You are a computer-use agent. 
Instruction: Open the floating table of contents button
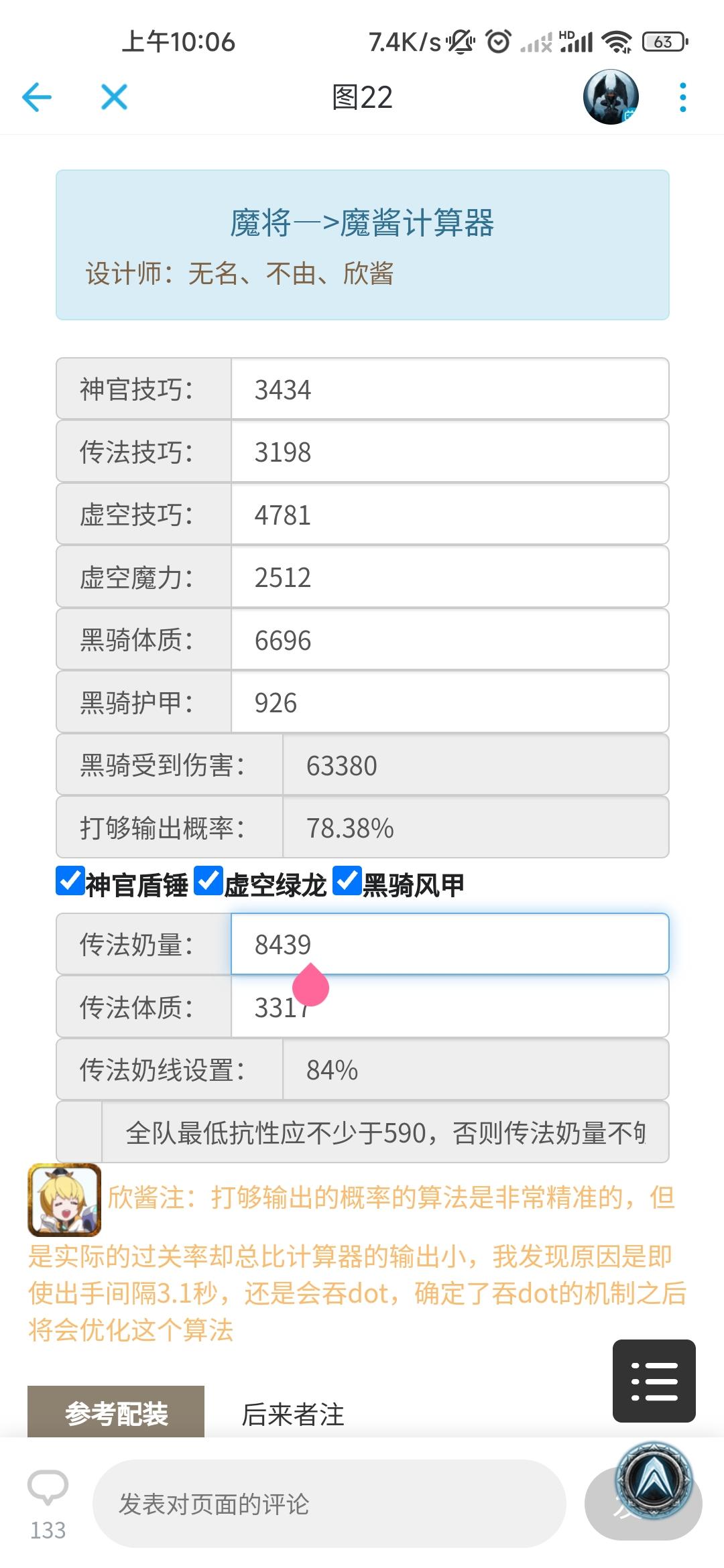click(654, 1380)
